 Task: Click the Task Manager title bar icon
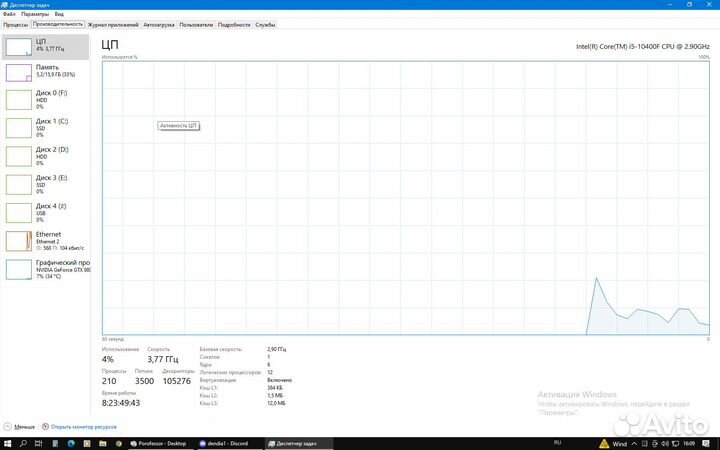pyautogui.click(x=5, y=5)
